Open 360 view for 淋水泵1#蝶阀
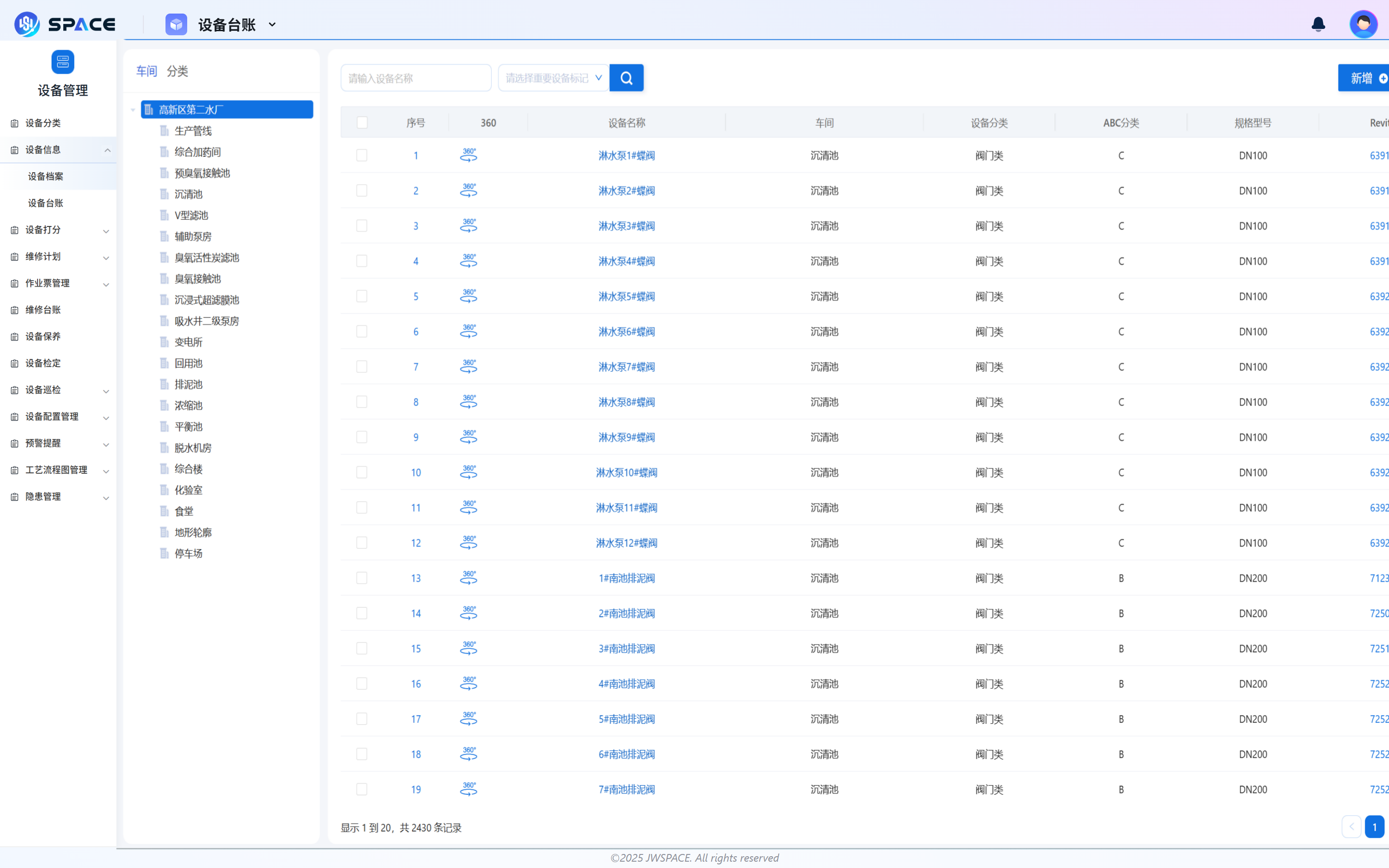1389x868 pixels. coord(468,156)
